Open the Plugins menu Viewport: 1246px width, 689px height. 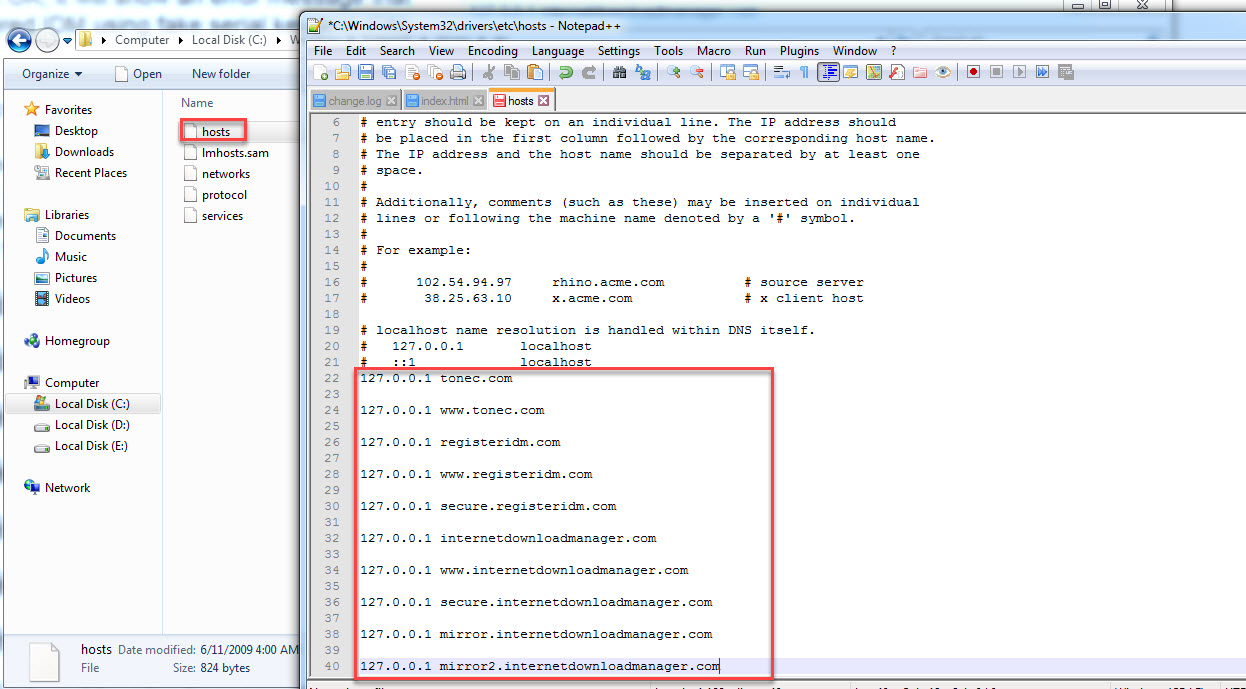point(799,51)
